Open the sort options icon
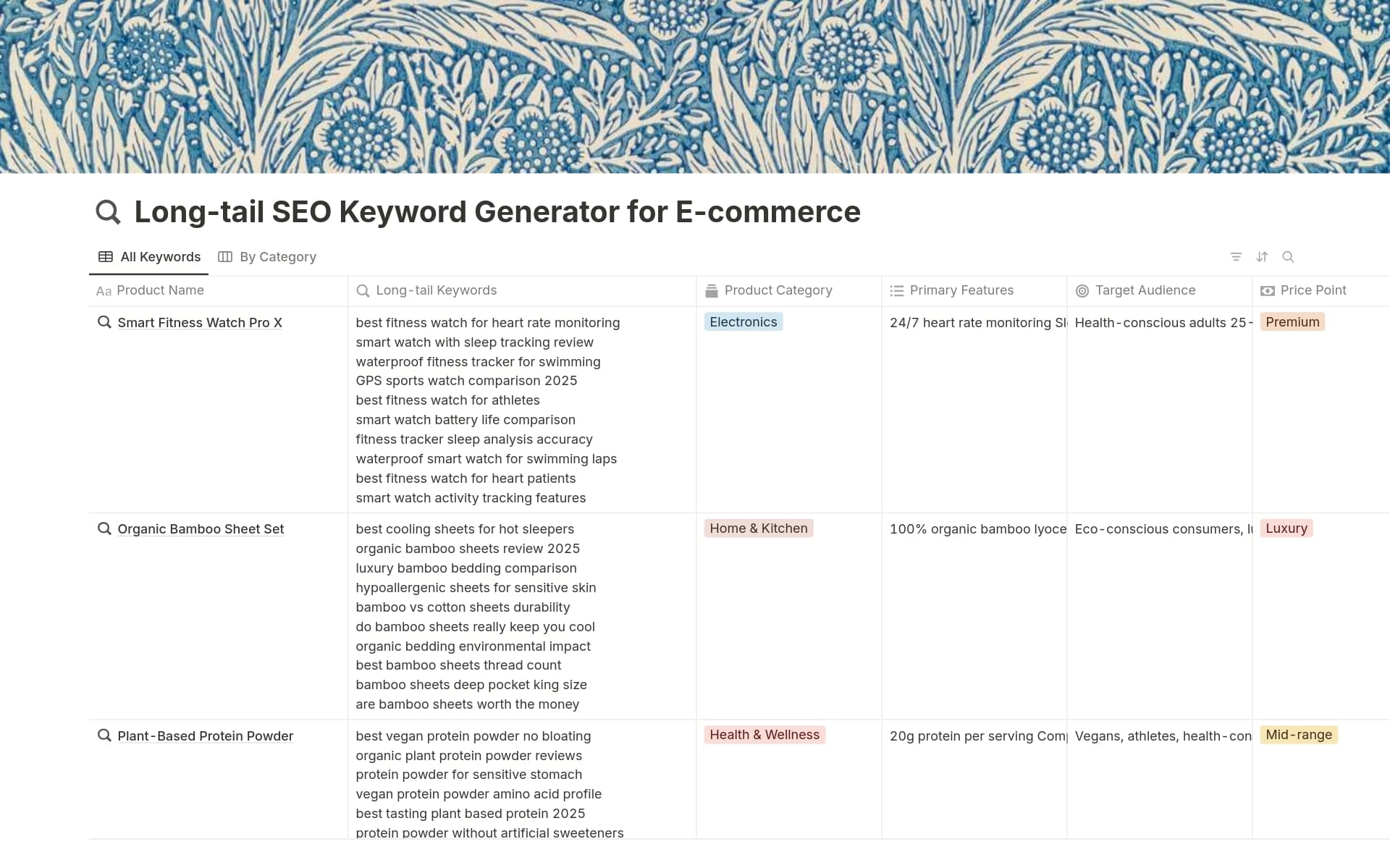Viewport: 1390px width, 868px height. (1262, 257)
